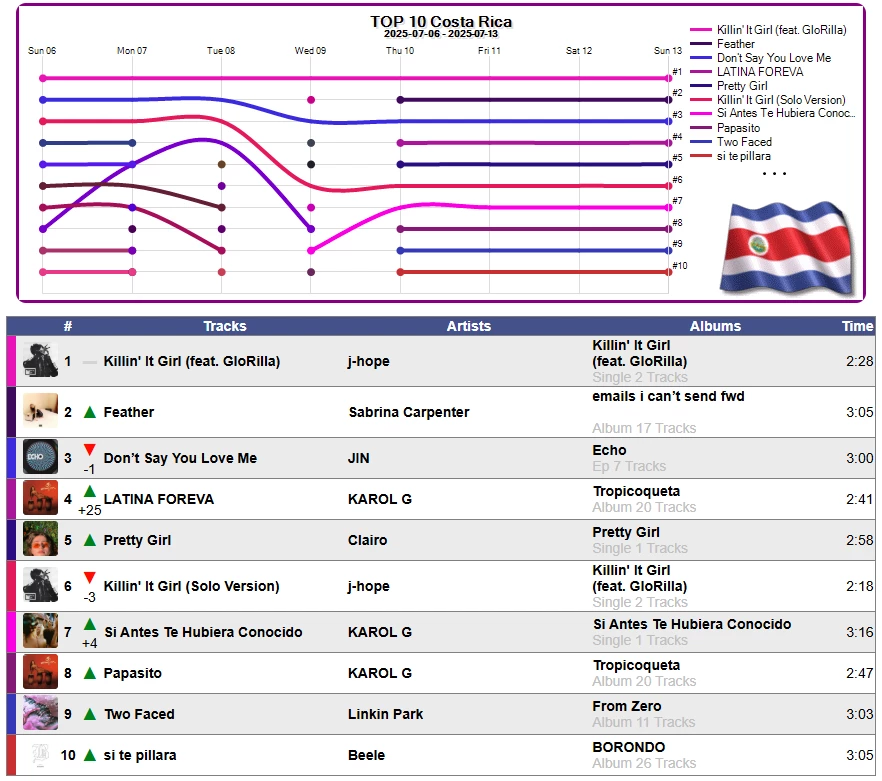Click the Echo album cover thumbnail
This screenshot has height=781, width=882.
pos(40,457)
